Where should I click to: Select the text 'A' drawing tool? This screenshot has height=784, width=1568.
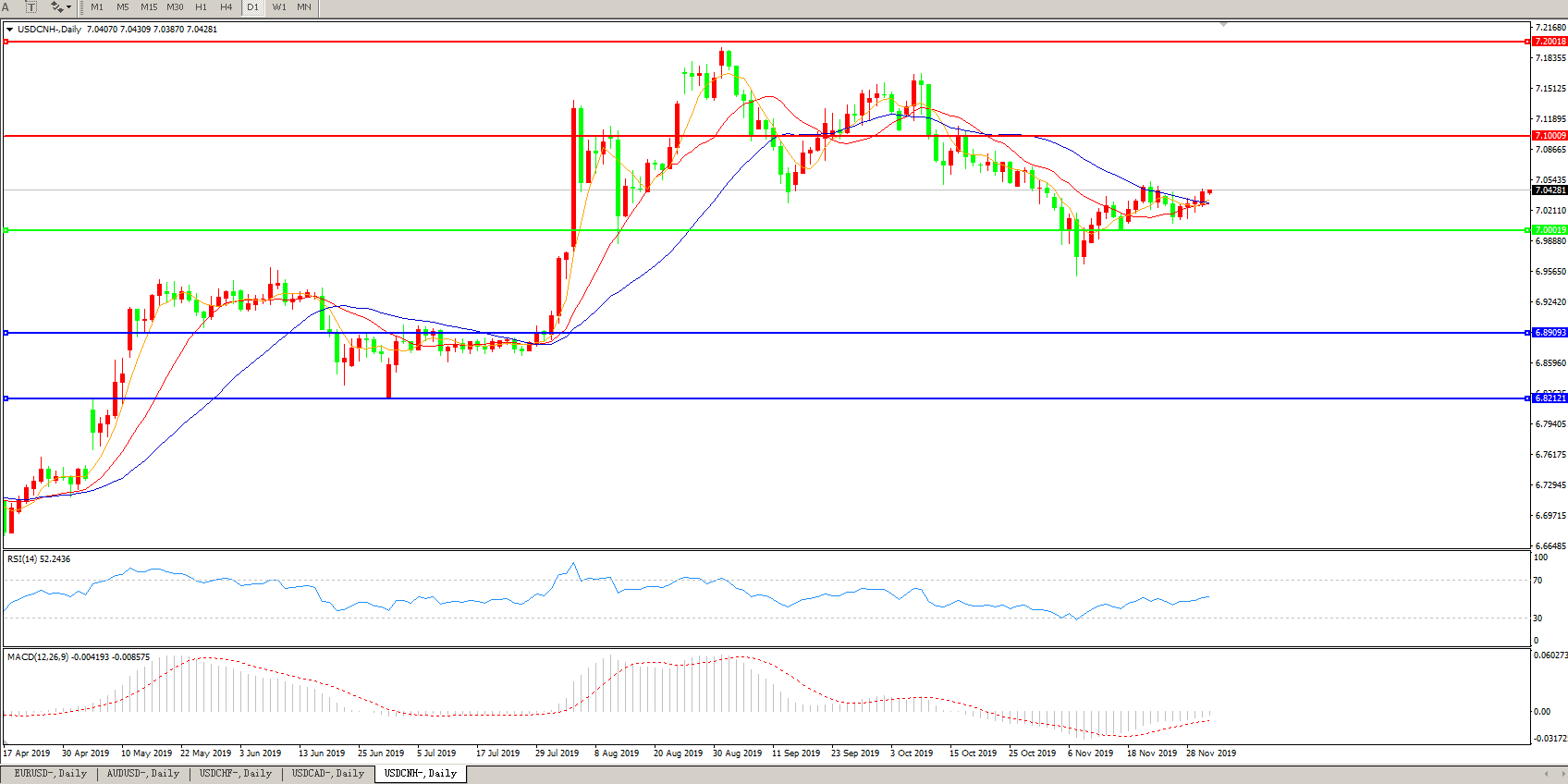6,6
